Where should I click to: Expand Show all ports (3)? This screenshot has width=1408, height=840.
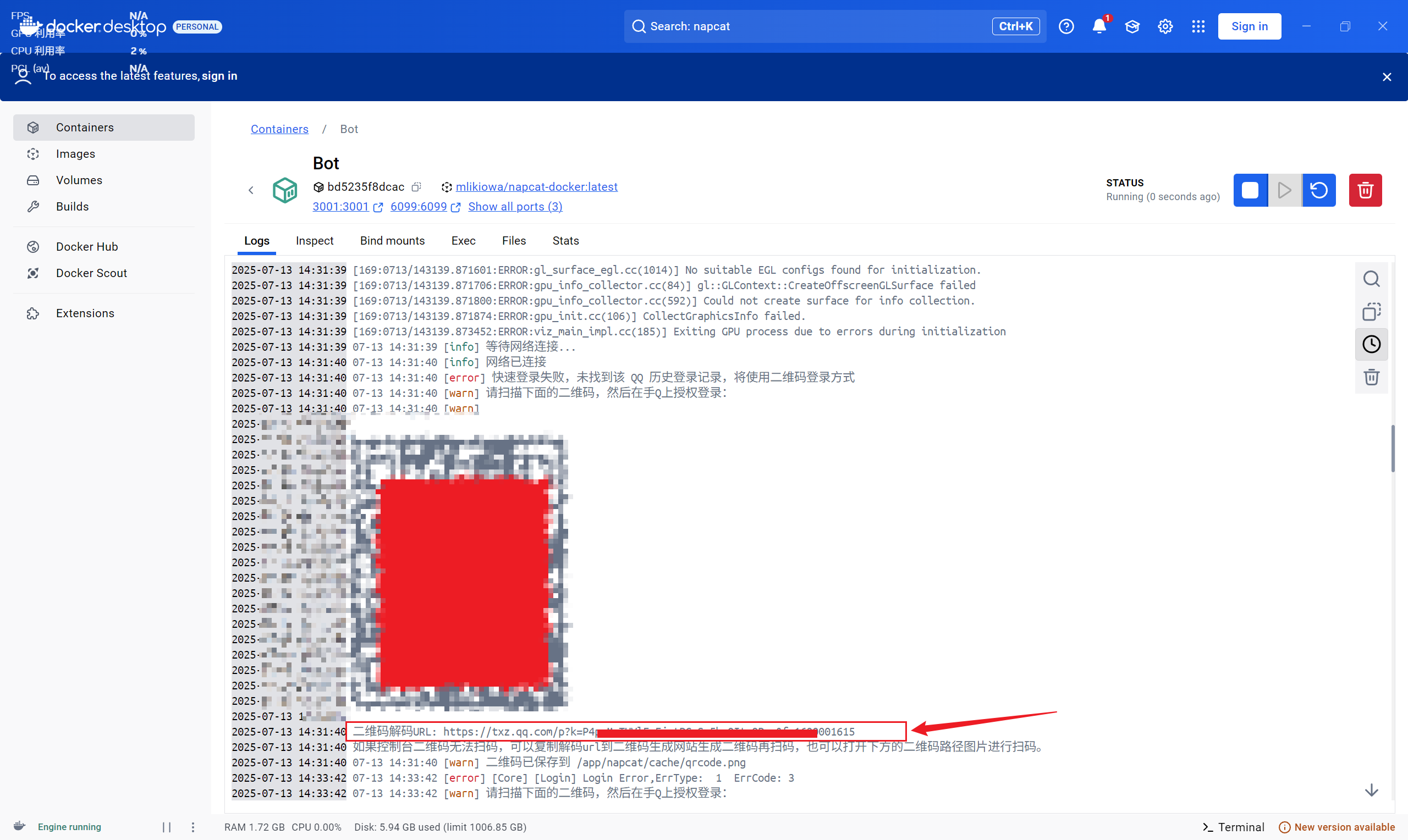515,207
